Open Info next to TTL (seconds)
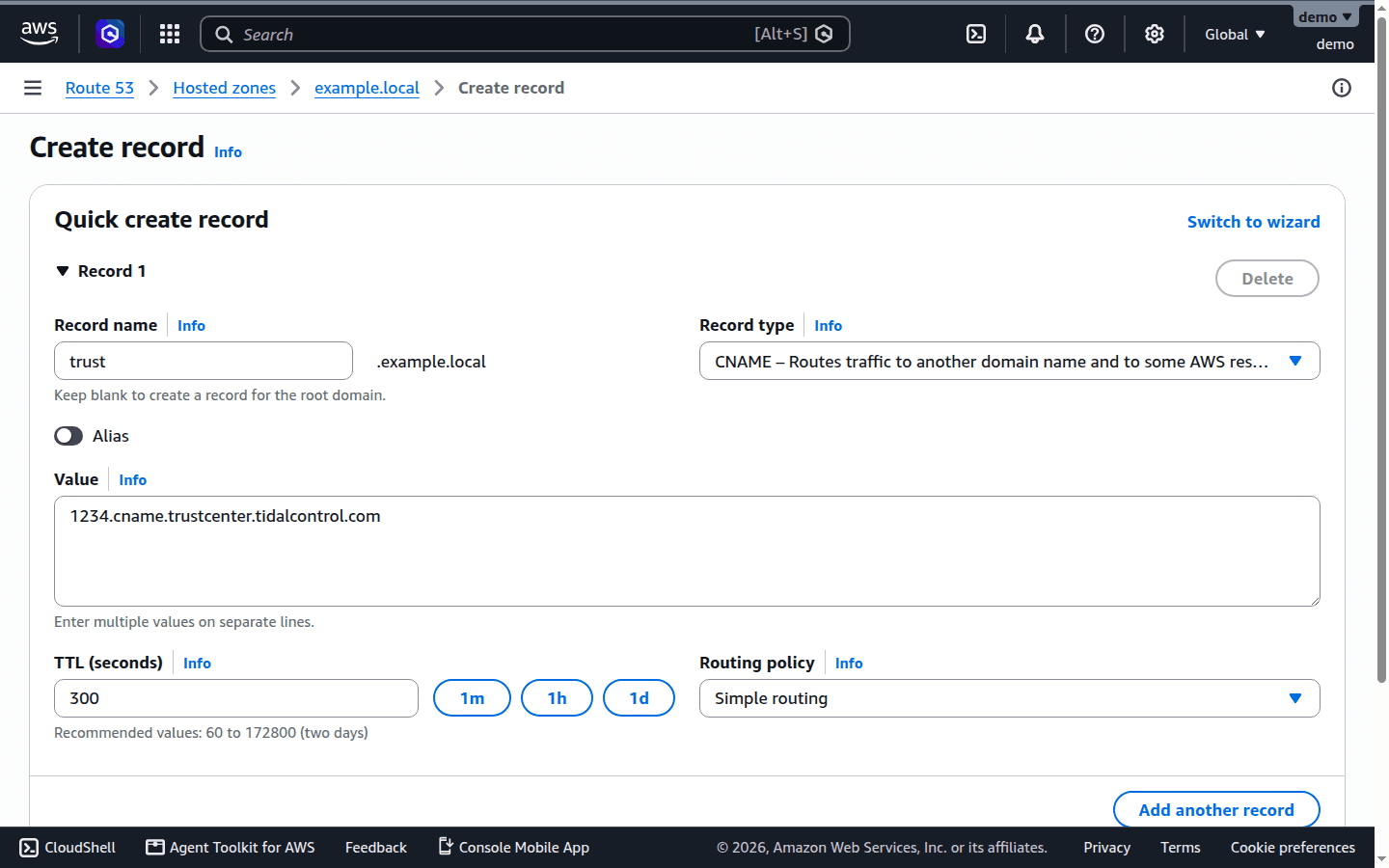The width and height of the screenshot is (1389, 868). [x=197, y=664]
